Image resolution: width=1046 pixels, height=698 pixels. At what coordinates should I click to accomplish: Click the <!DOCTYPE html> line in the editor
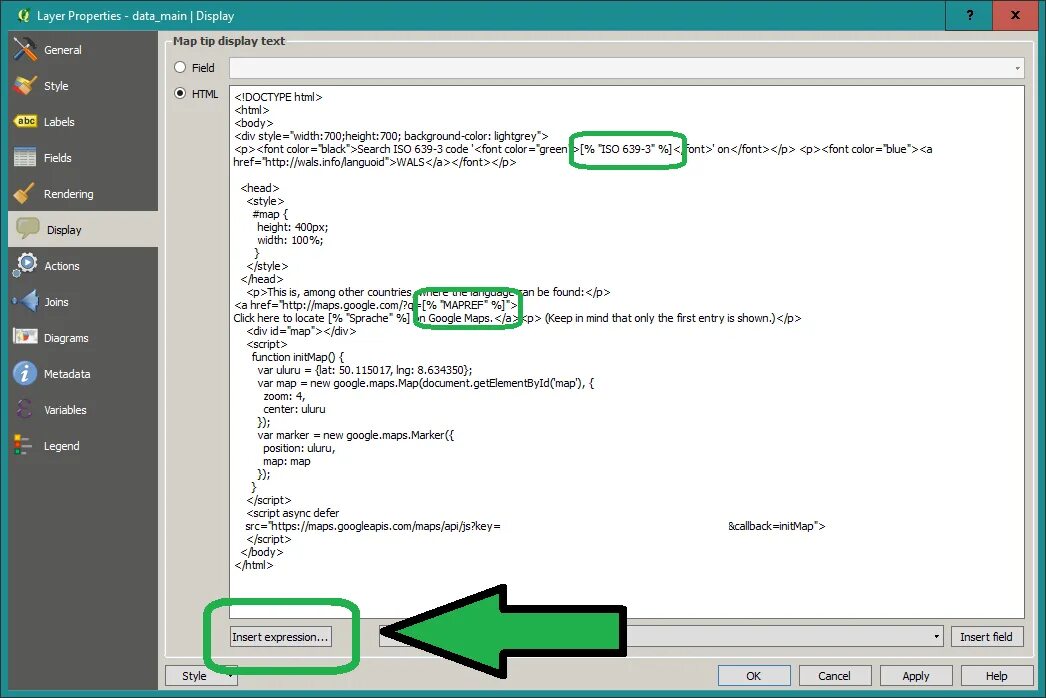pyautogui.click(x=278, y=97)
